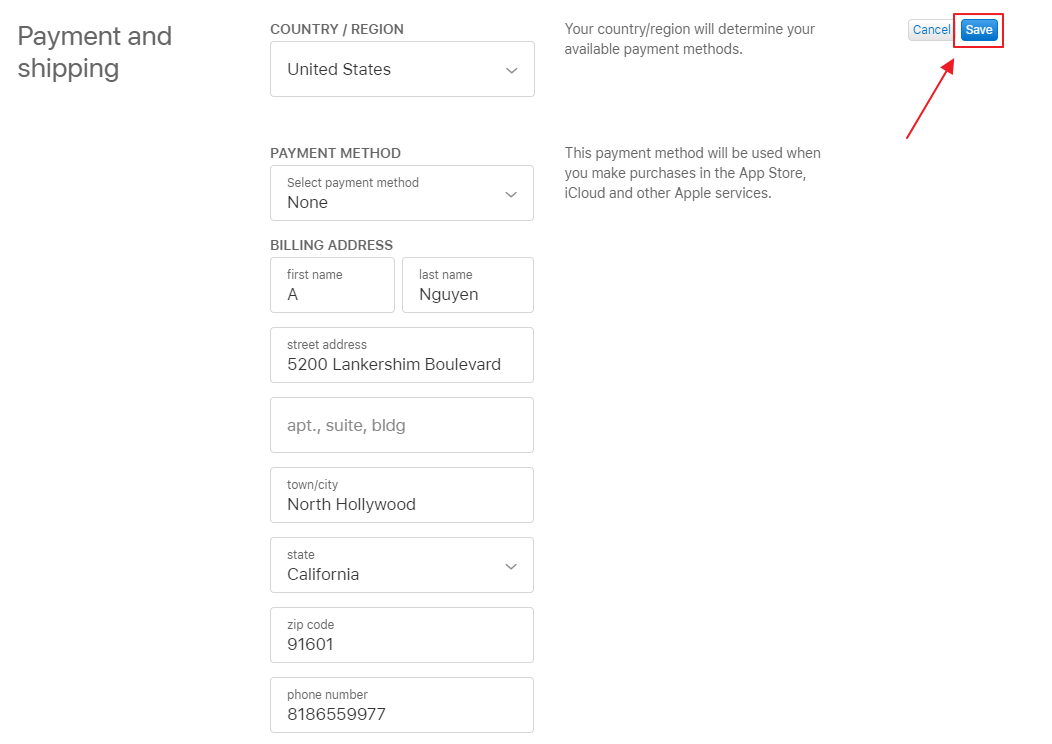Click the country/region payment methods help text
Viewport: 1052px width, 744px height.
coord(690,39)
